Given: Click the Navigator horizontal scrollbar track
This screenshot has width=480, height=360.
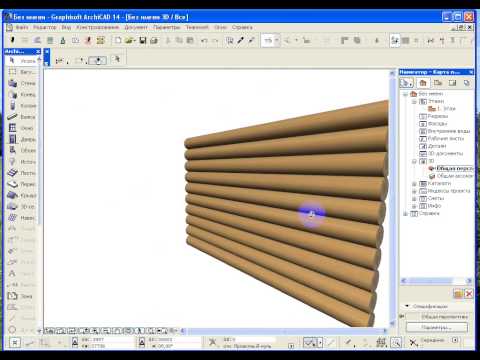Looking at the screenshot, I should coord(436,281).
